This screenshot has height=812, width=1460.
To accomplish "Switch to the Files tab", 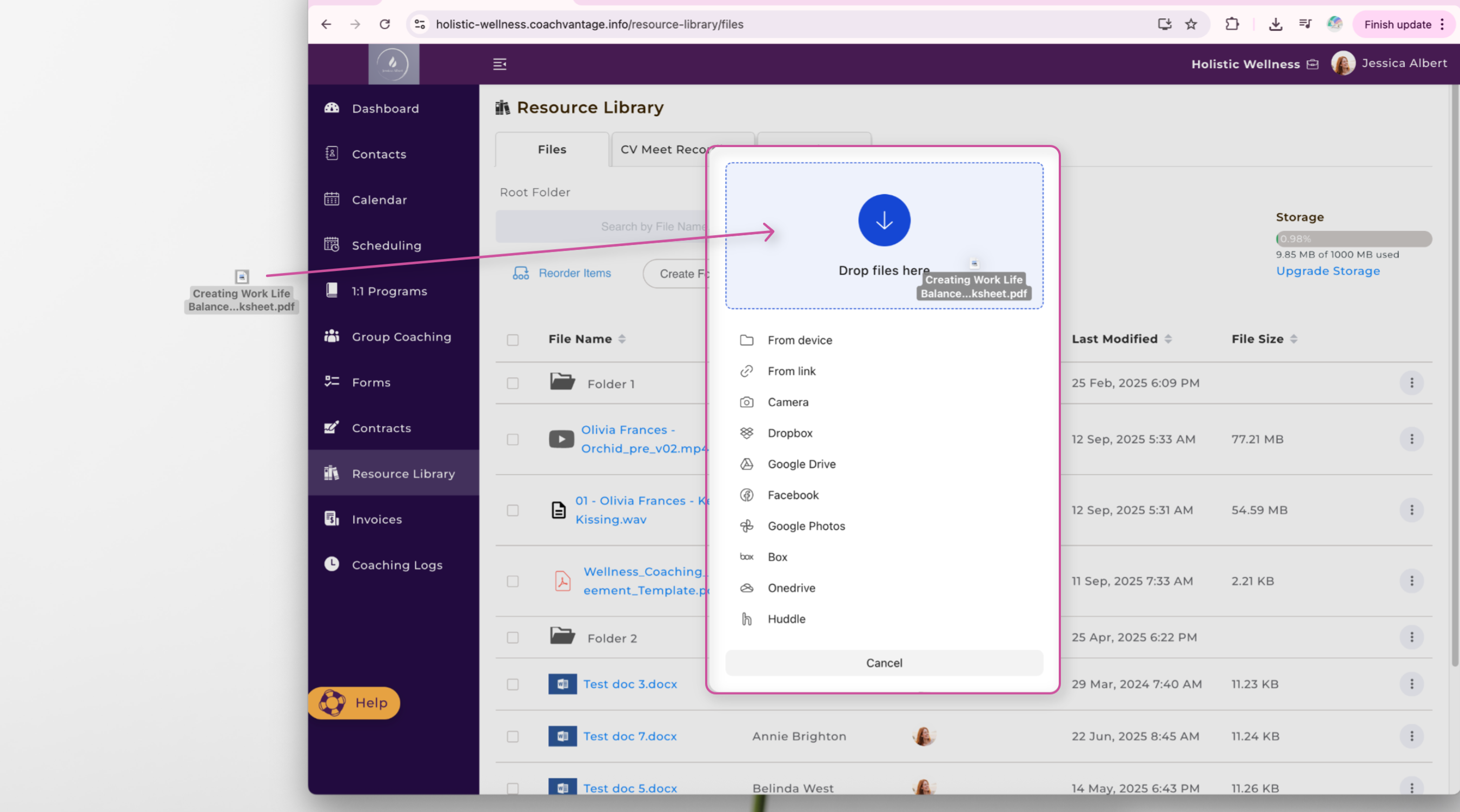I will [552, 150].
